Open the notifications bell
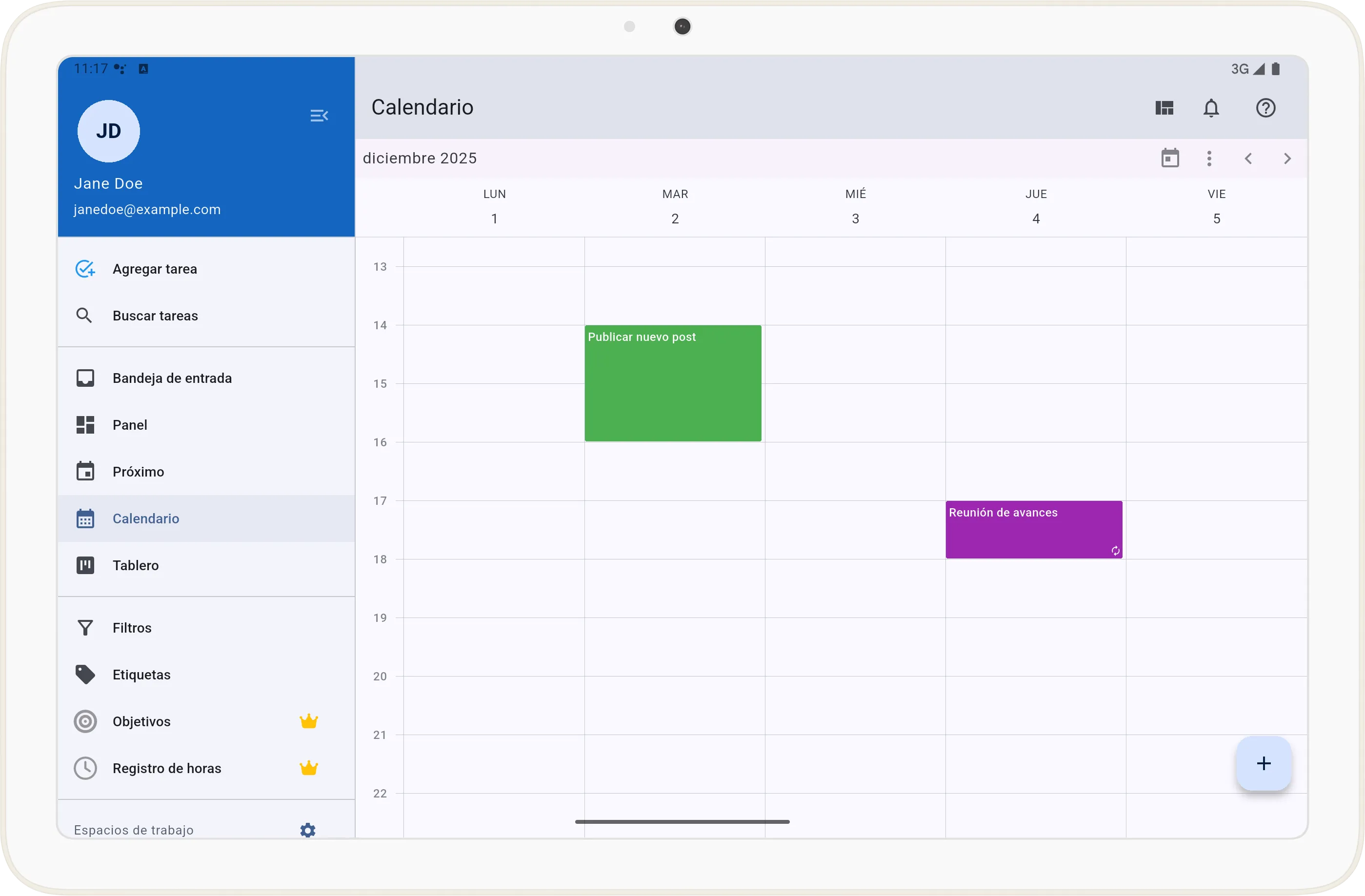 coord(1211,108)
